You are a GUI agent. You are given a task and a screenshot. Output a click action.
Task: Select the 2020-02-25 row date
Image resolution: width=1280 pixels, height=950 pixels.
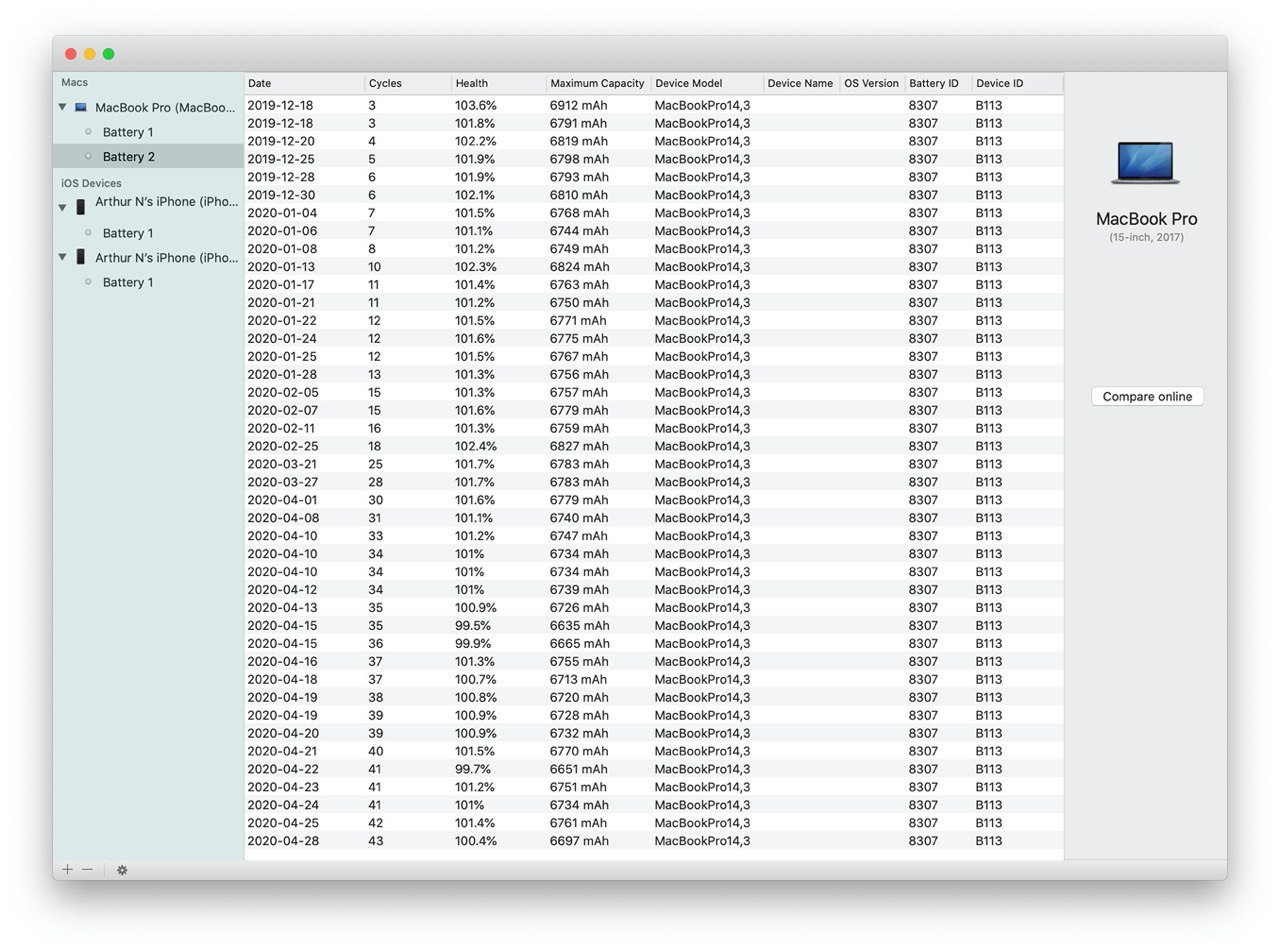tap(281, 446)
